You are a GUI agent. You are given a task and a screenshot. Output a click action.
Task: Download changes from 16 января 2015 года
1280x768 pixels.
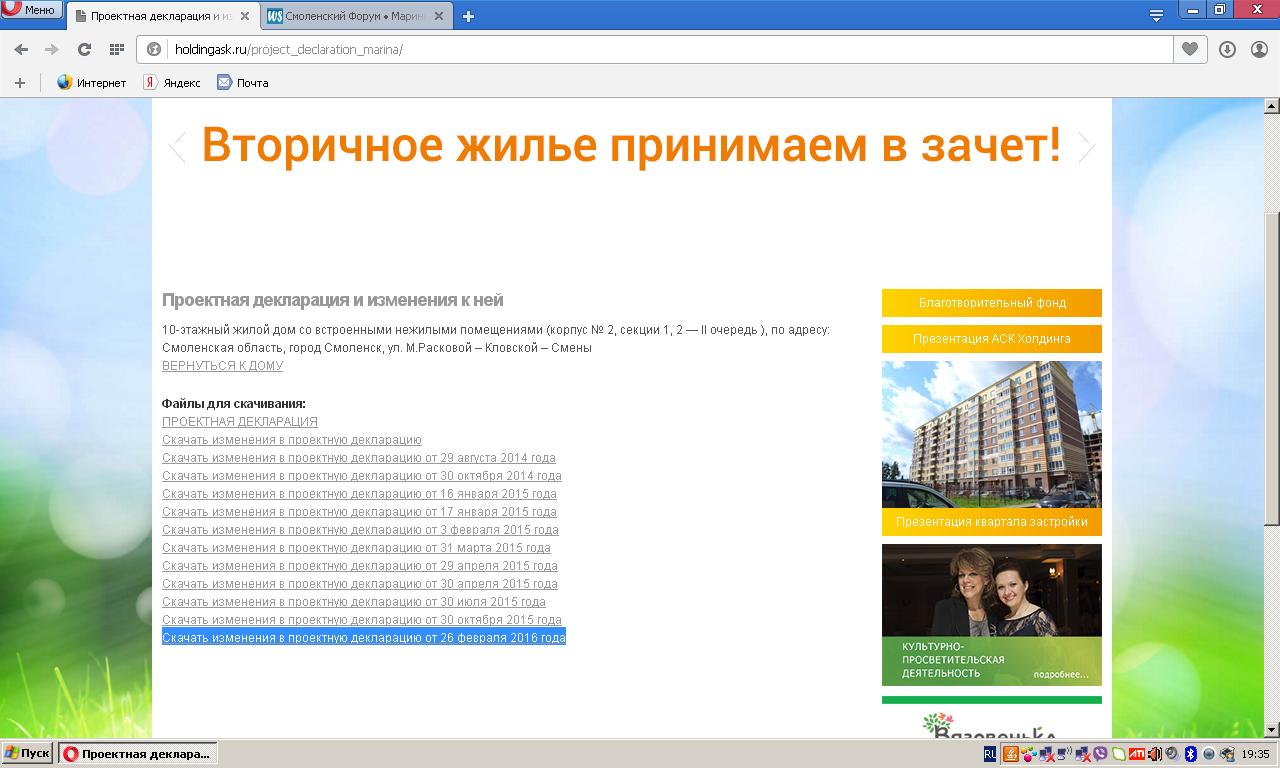359,494
